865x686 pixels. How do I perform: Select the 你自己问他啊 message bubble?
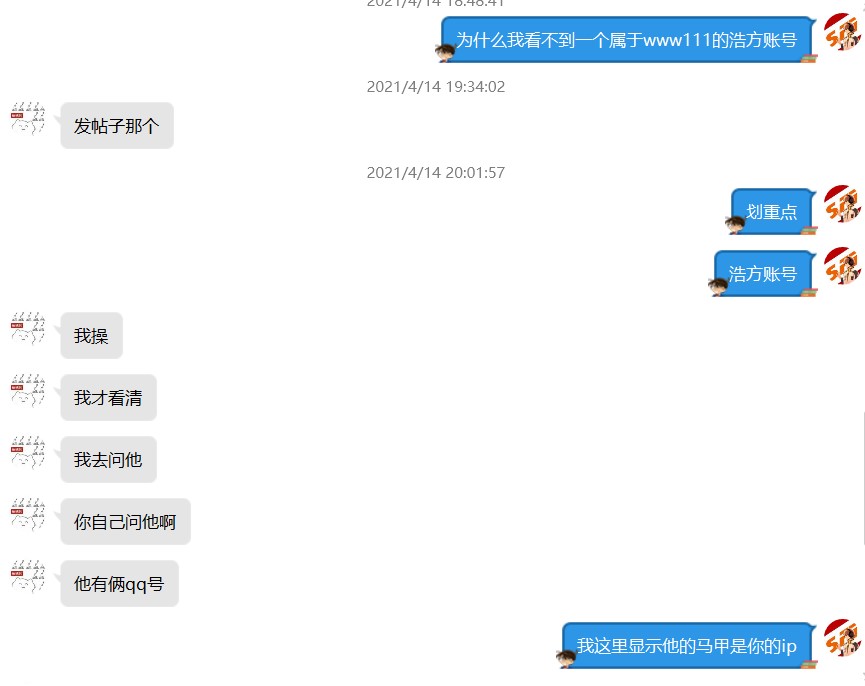tap(125, 522)
